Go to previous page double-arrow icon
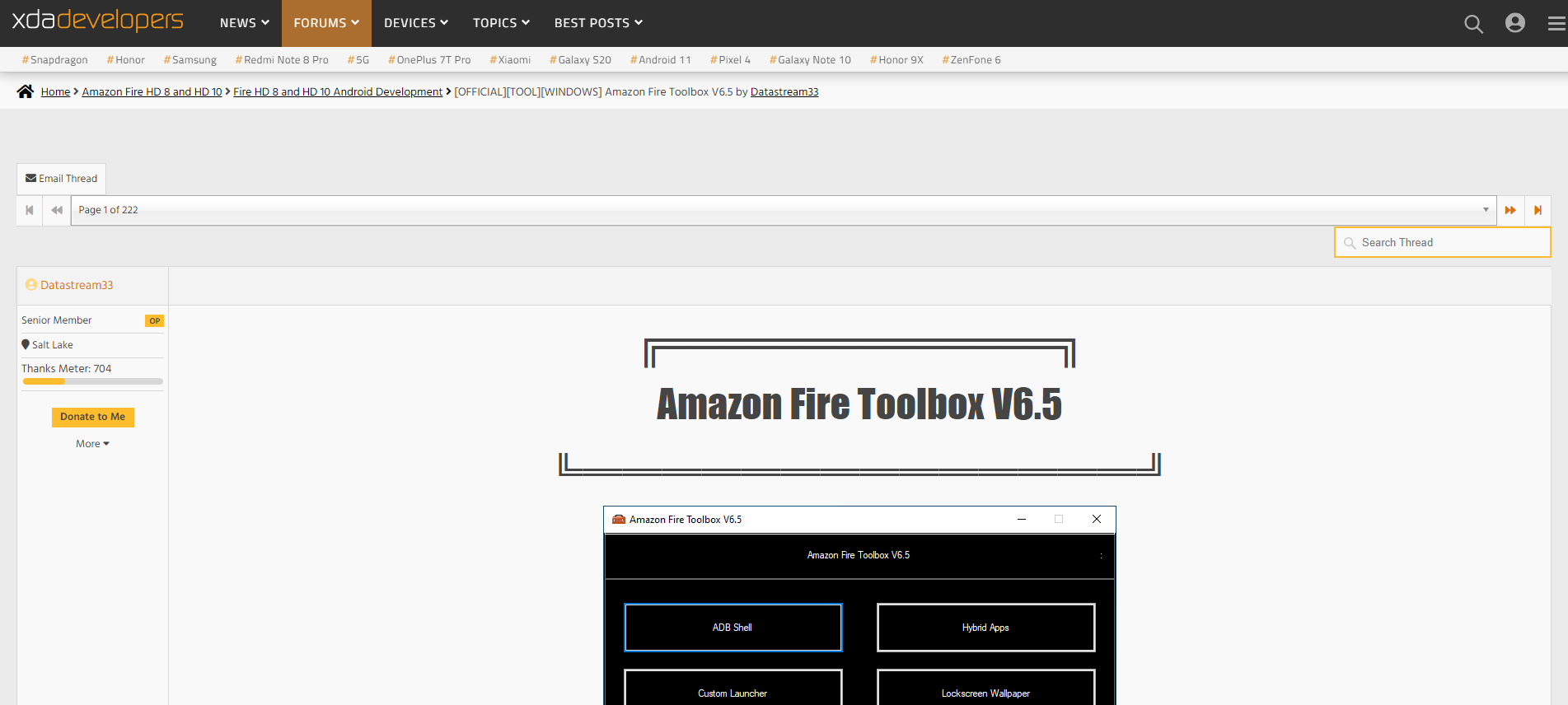This screenshot has height=705, width=1568. pyautogui.click(x=57, y=210)
